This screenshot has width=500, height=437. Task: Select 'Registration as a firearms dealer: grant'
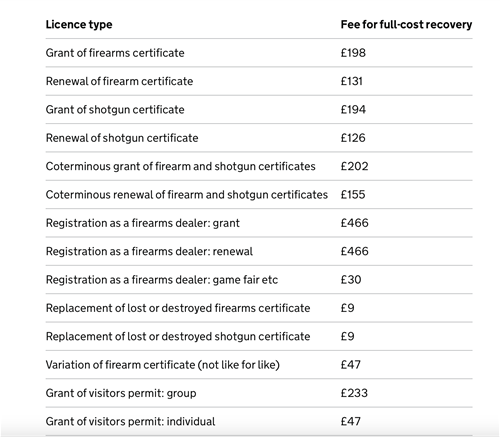(x=143, y=223)
